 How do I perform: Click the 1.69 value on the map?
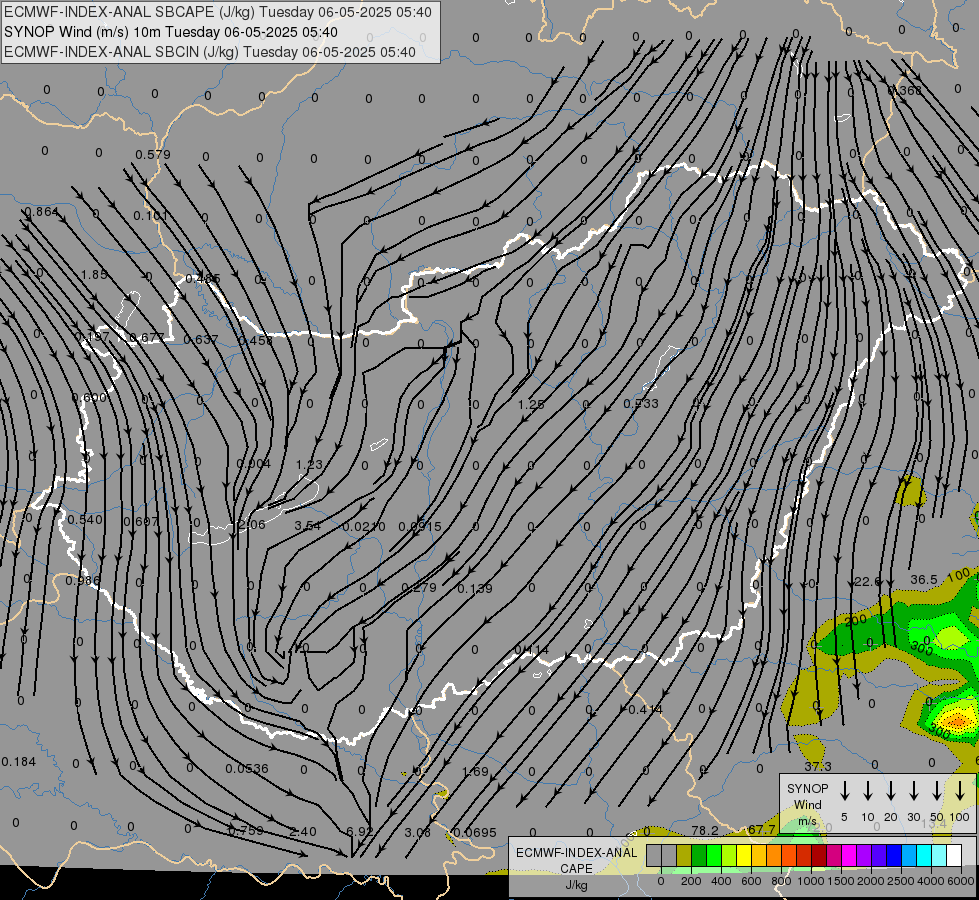[x=475, y=771]
